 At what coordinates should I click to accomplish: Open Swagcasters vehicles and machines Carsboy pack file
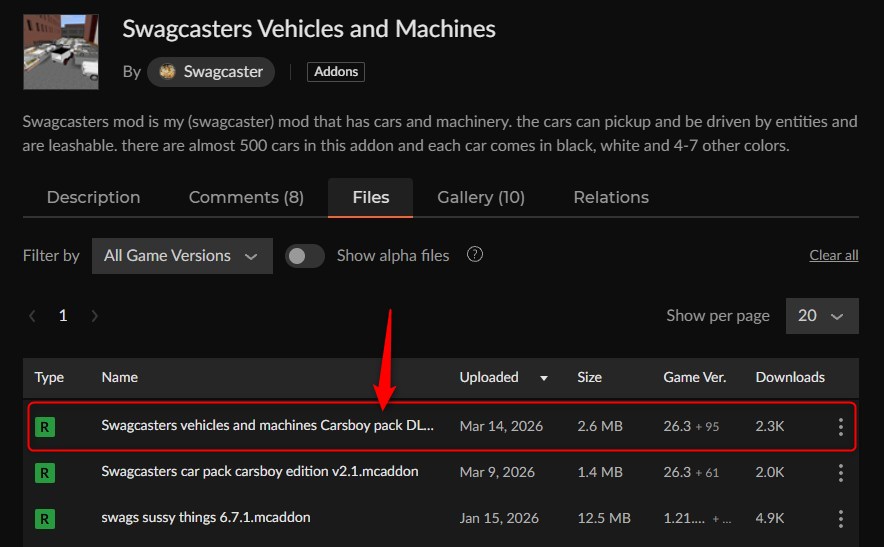pyautogui.click(x=267, y=426)
